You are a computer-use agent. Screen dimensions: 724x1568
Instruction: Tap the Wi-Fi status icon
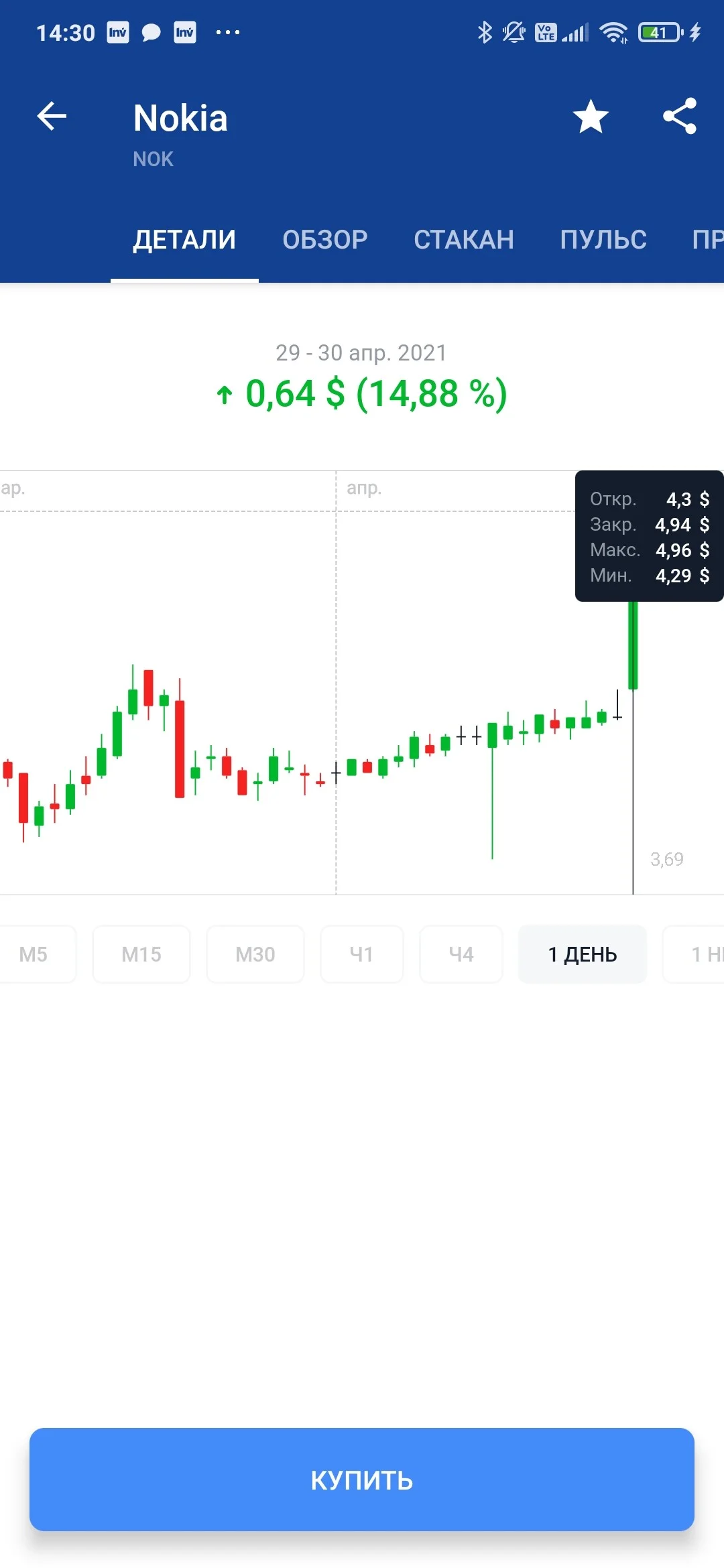(613, 32)
